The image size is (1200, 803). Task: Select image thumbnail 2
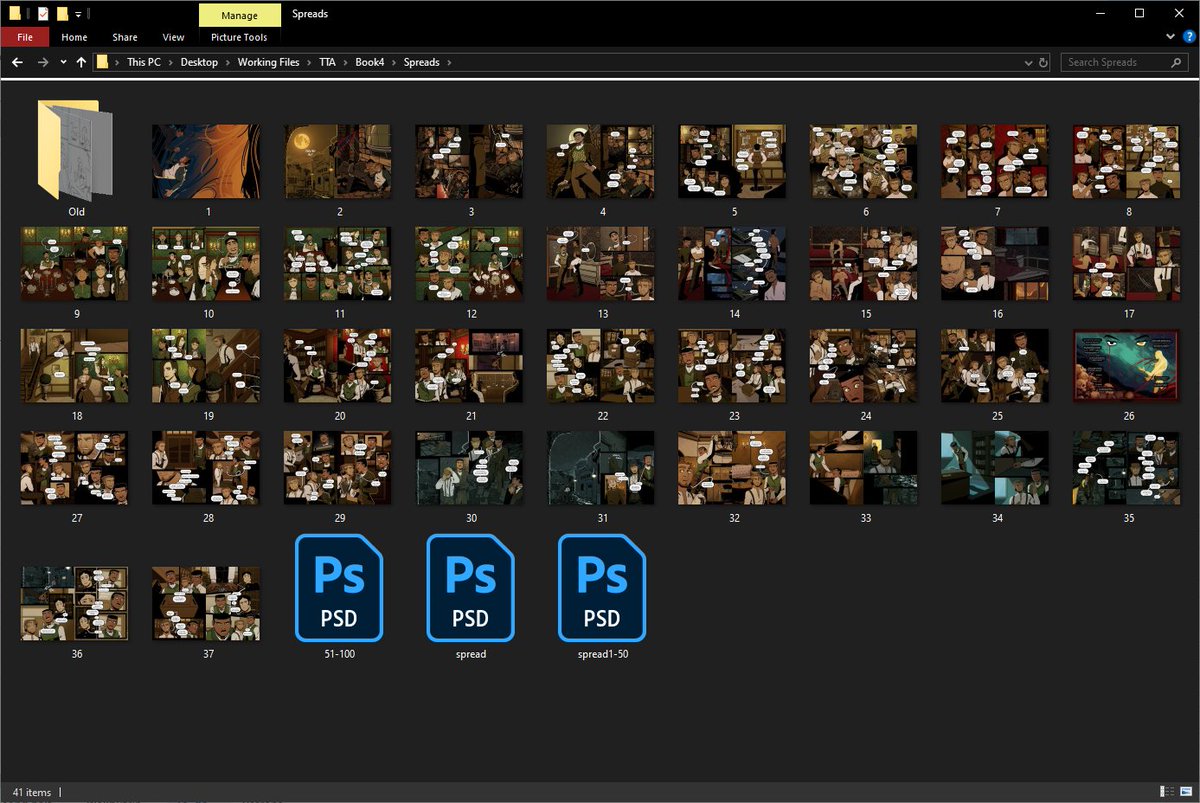coord(339,161)
